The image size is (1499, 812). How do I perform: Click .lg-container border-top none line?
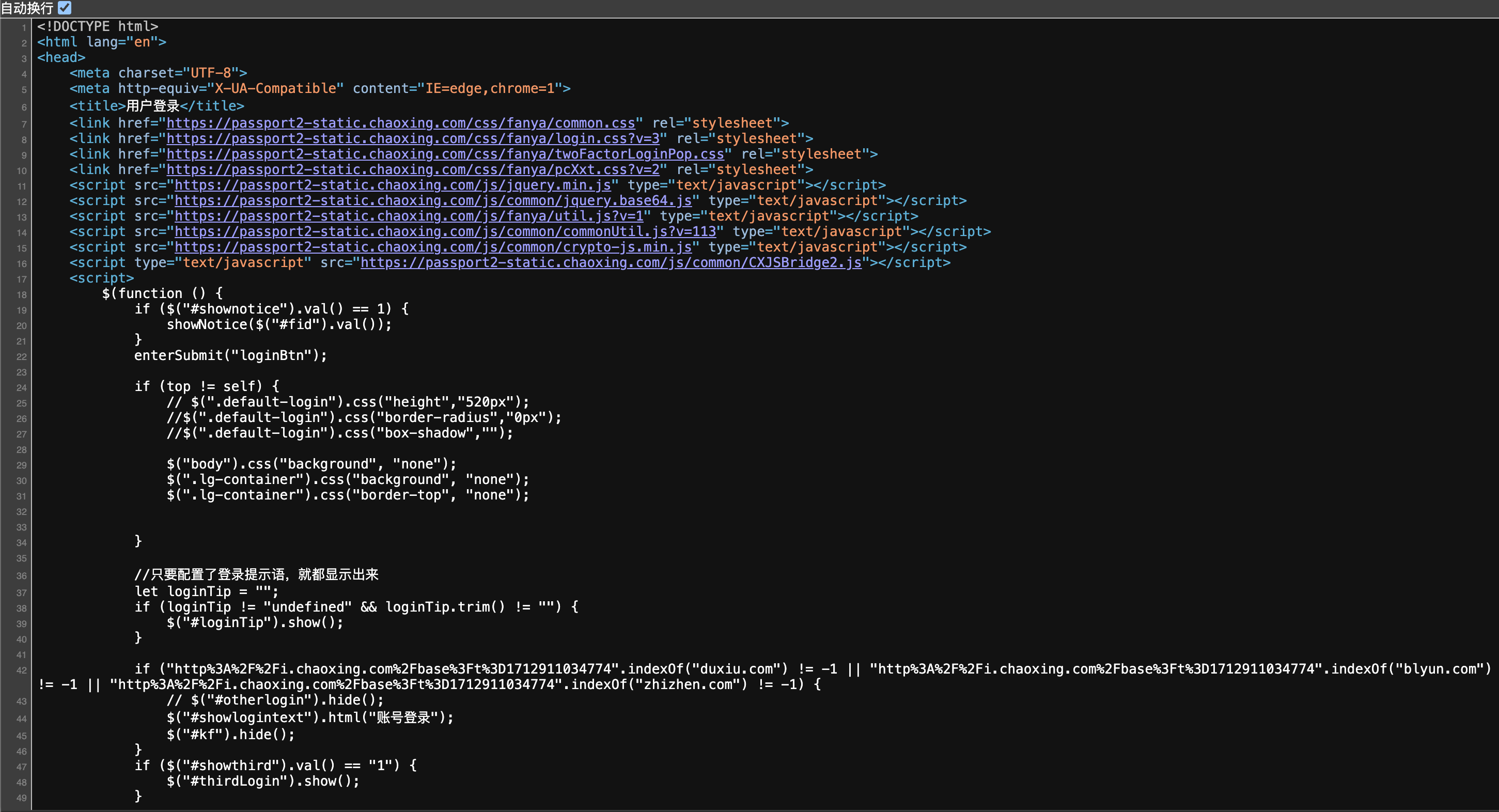tap(348, 495)
